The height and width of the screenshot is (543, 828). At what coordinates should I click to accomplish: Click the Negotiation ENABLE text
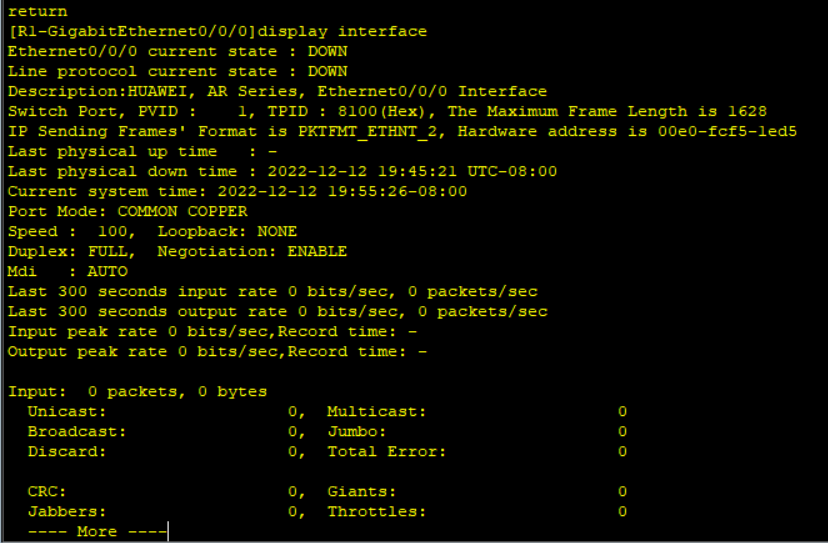pyautogui.click(x=252, y=251)
